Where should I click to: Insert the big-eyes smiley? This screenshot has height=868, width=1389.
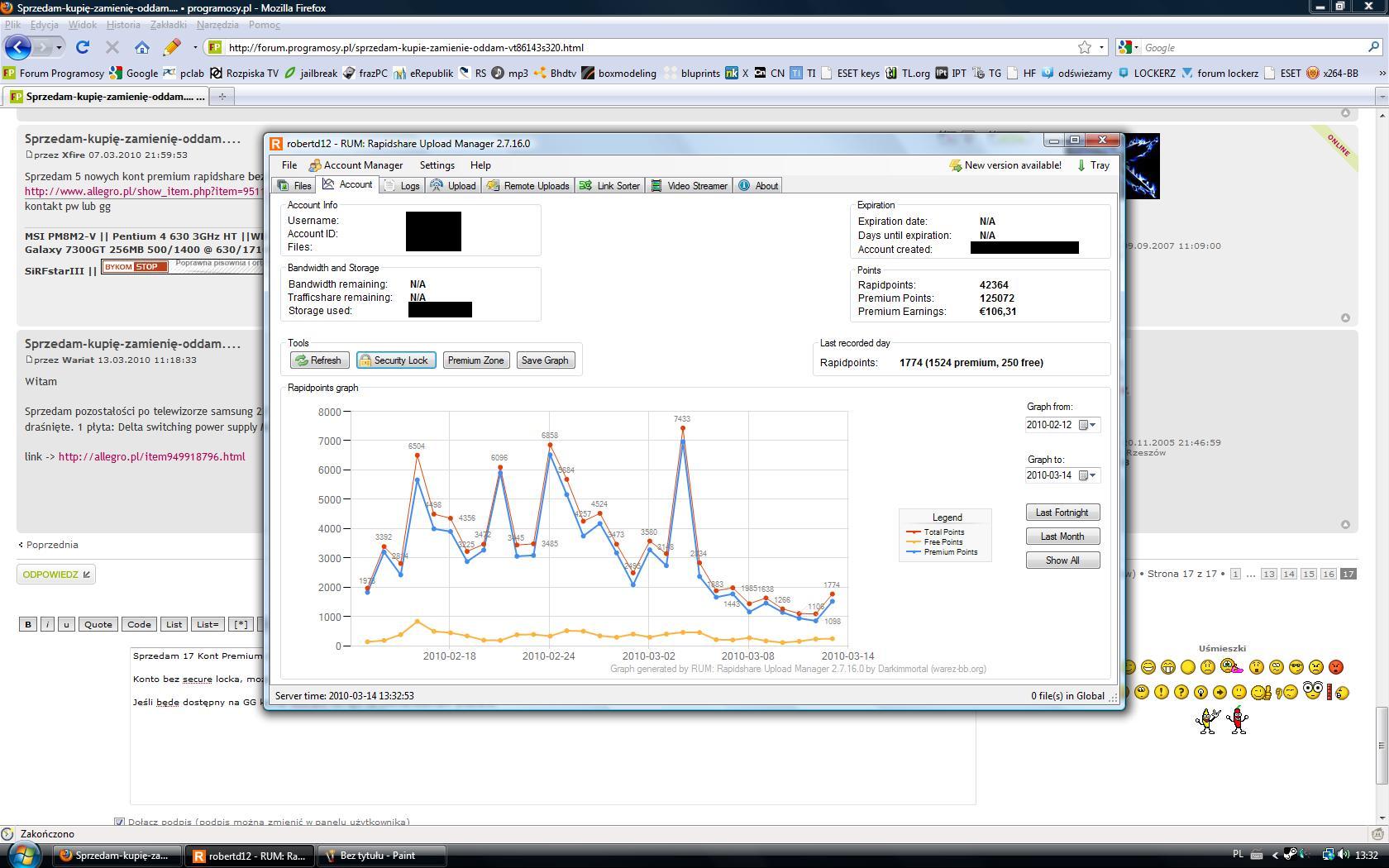coord(1312,689)
